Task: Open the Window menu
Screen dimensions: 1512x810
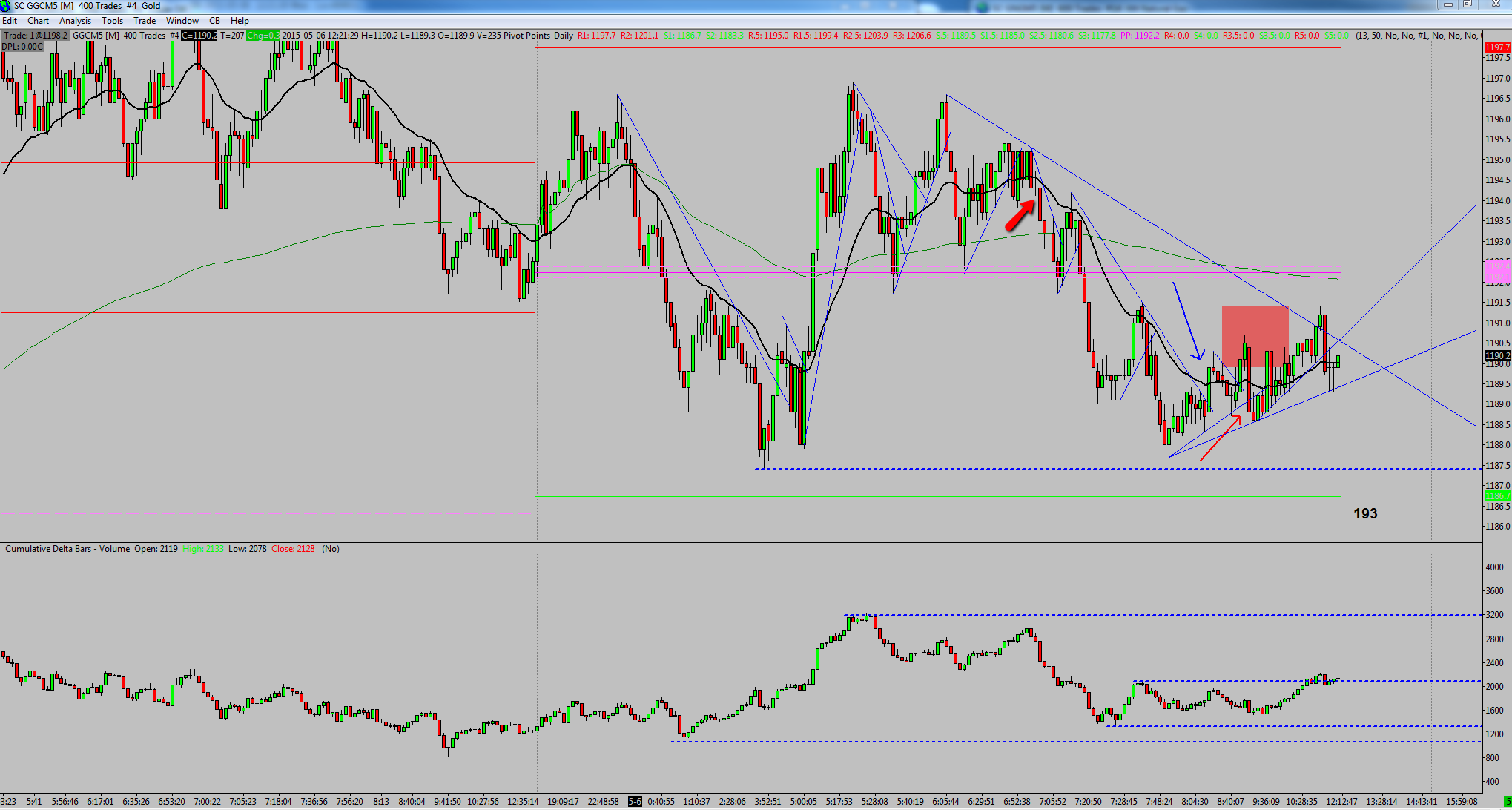Action: (x=182, y=21)
